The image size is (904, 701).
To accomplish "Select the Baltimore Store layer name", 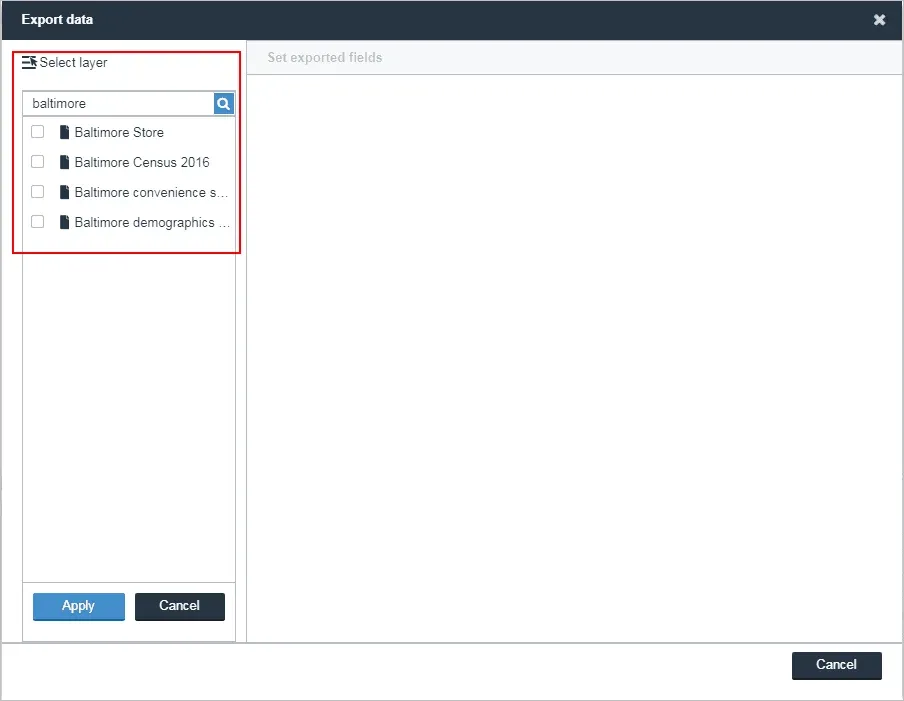I will (x=119, y=132).
